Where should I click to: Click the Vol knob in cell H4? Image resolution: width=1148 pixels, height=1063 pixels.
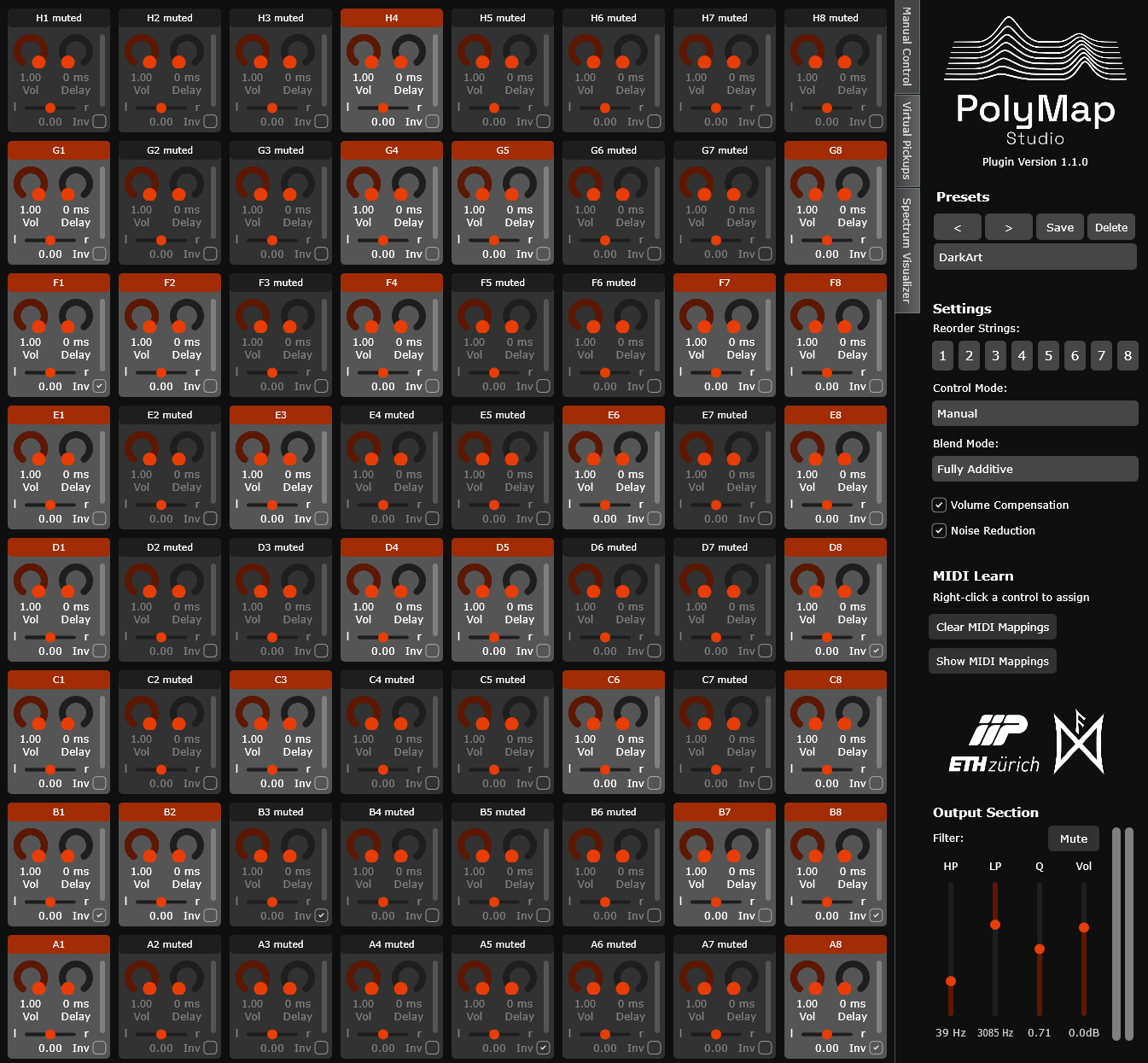(x=364, y=53)
